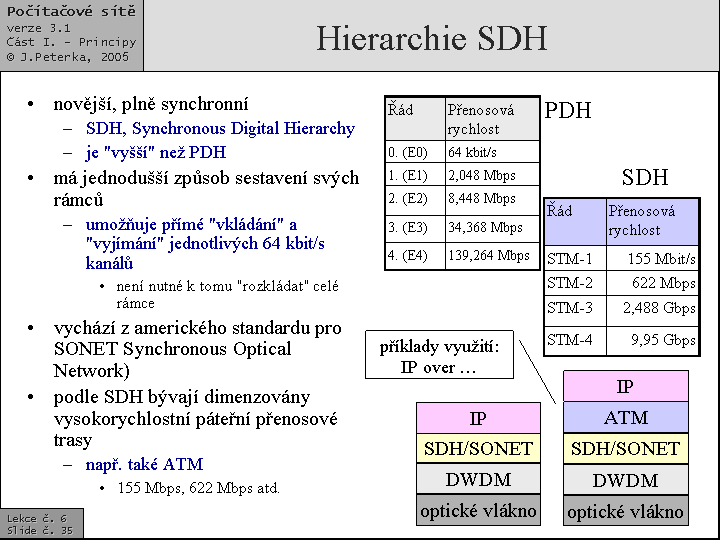Select the "příklady využití: IP over …" callout
The width and height of the screenshot is (720, 540).
[x=439, y=358]
